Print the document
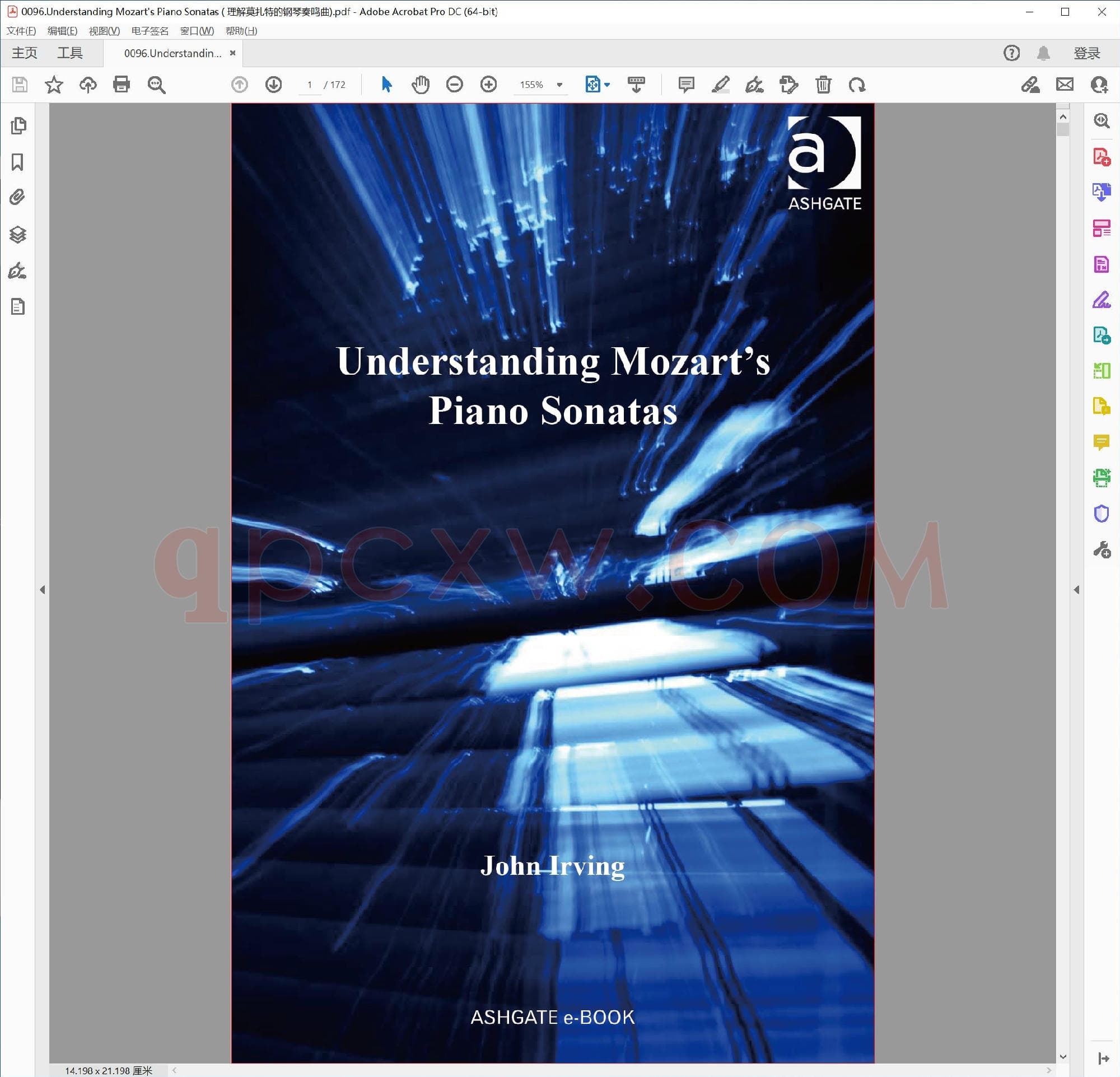This screenshot has width=1120, height=1077. click(x=122, y=85)
